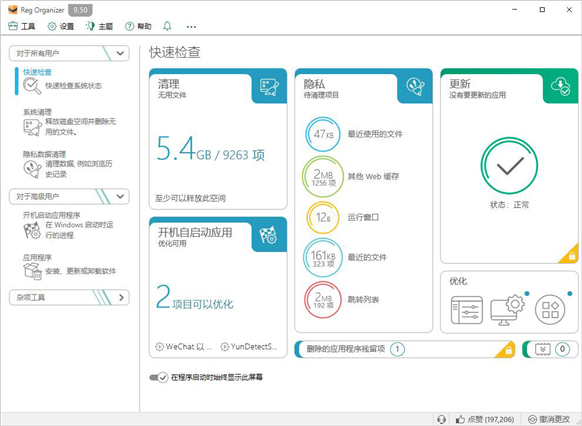Open the apps grid icon in 优化
582x426 pixels.
[x=550, y=310]
